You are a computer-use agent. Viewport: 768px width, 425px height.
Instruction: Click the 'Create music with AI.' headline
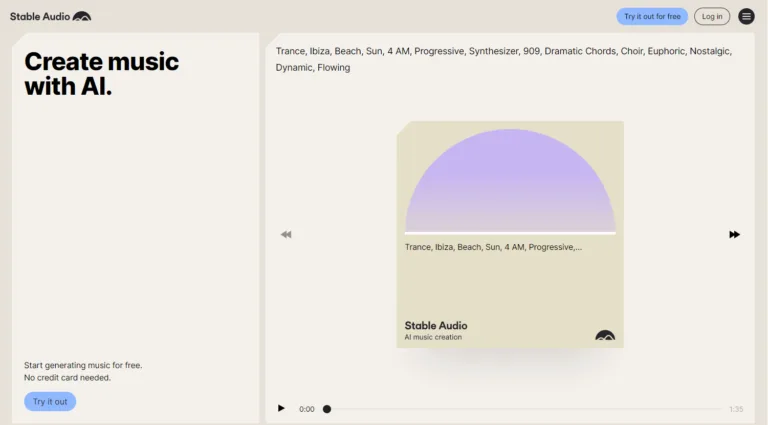[101, 74]
